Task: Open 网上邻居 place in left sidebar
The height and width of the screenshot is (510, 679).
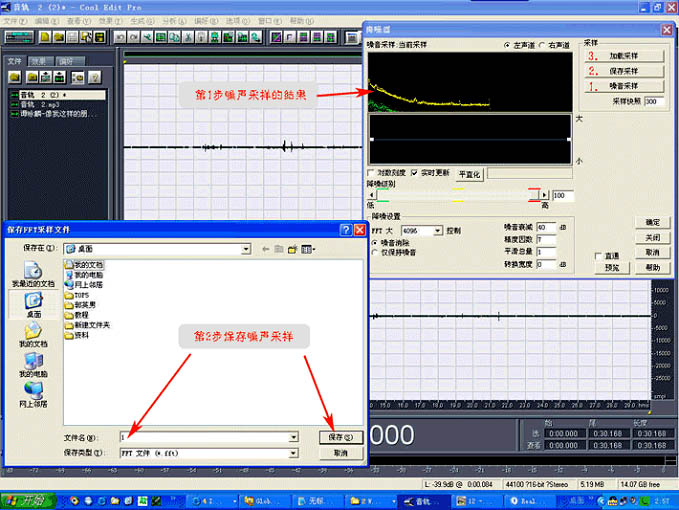Action: pos(33,394)
